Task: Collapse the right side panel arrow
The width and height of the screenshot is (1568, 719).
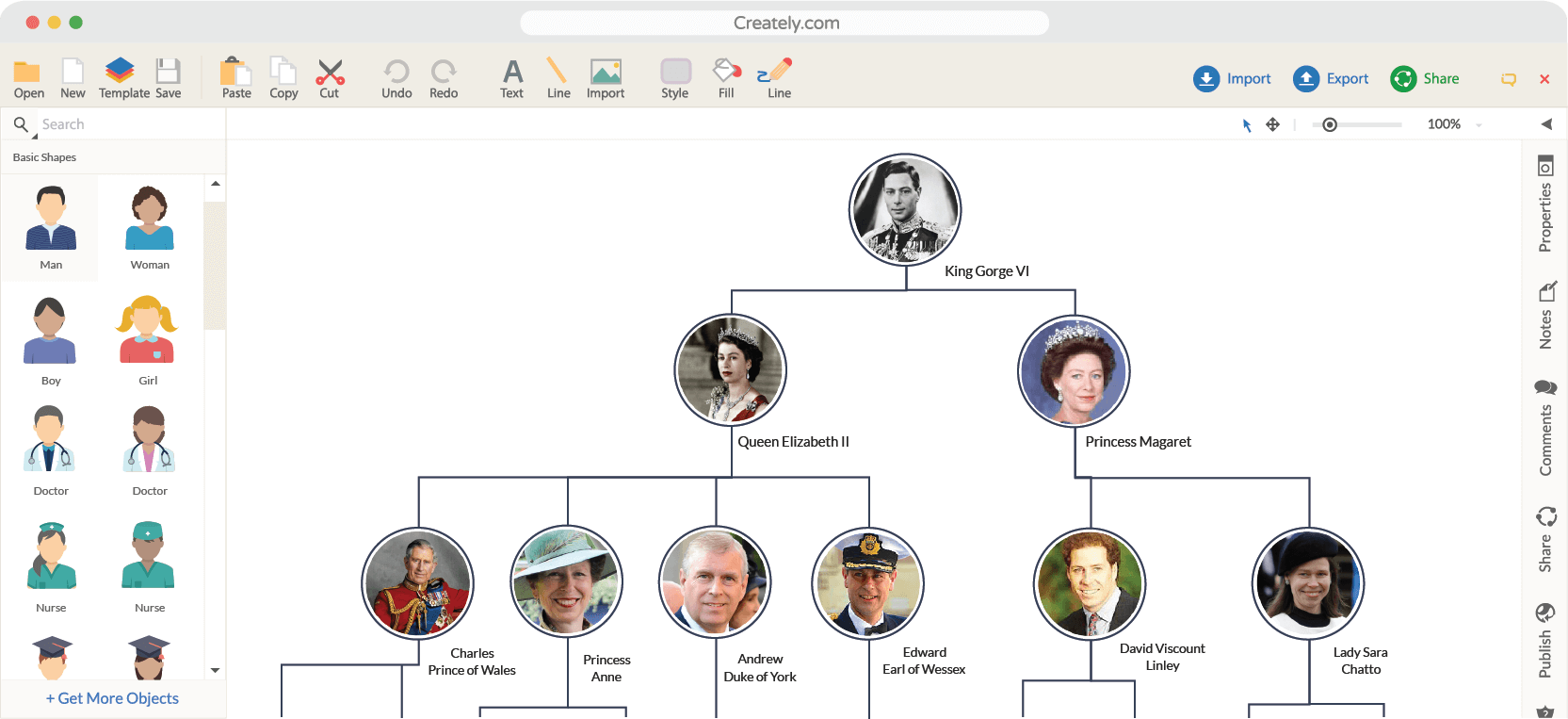Action: (1546, 124)
